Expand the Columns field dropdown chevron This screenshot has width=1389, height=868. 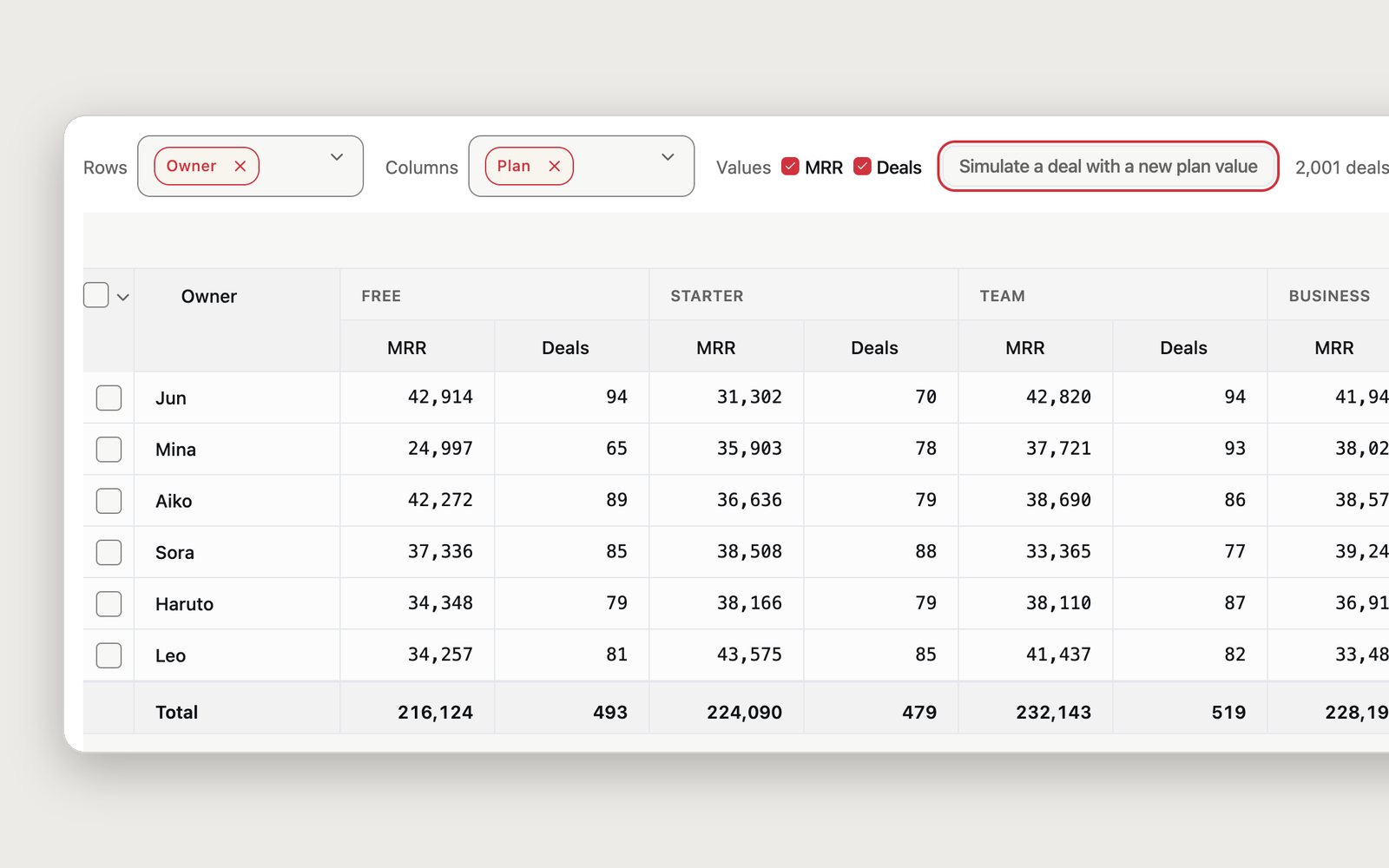point(668,157)
